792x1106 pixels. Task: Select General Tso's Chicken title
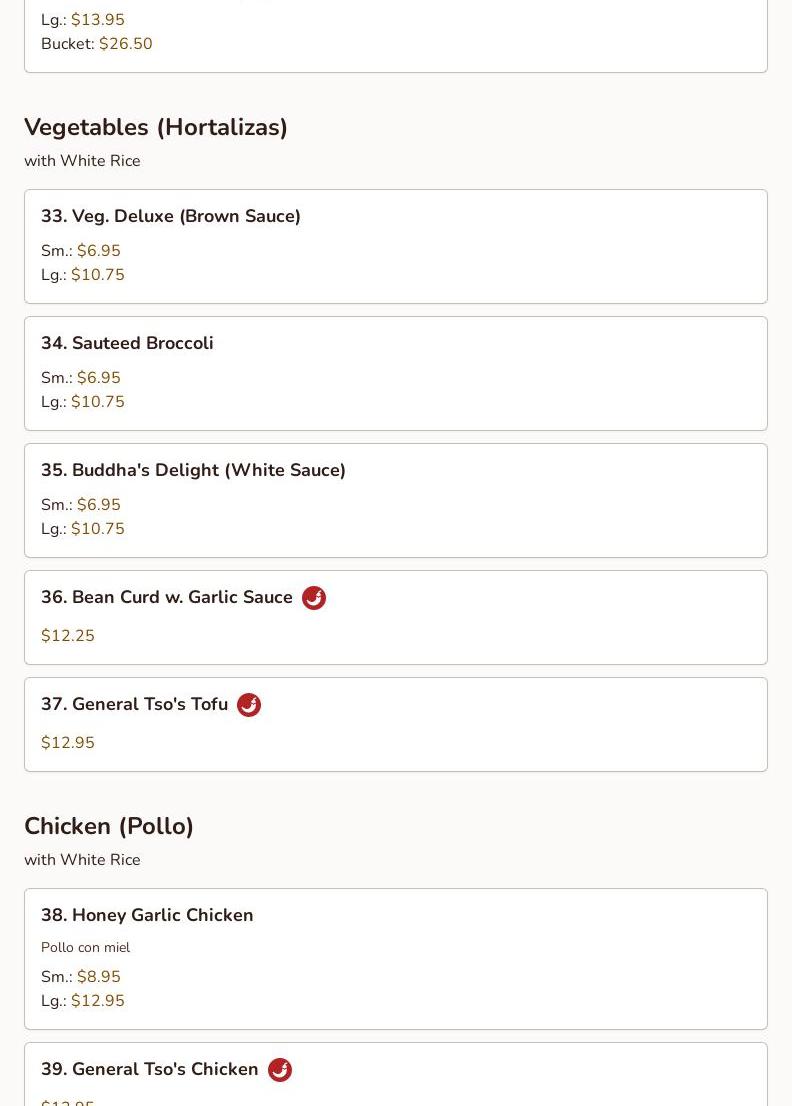150,1069
